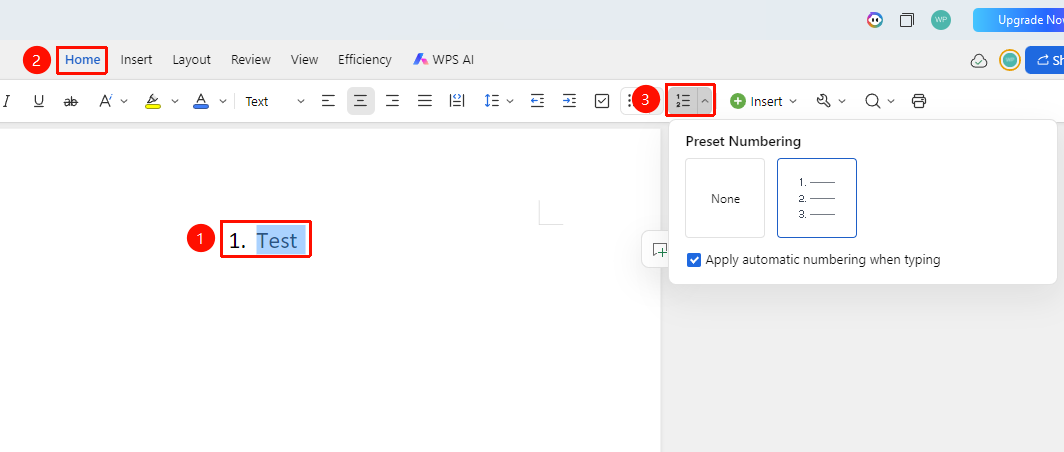Open the wrench tools menu

point(824,101)
